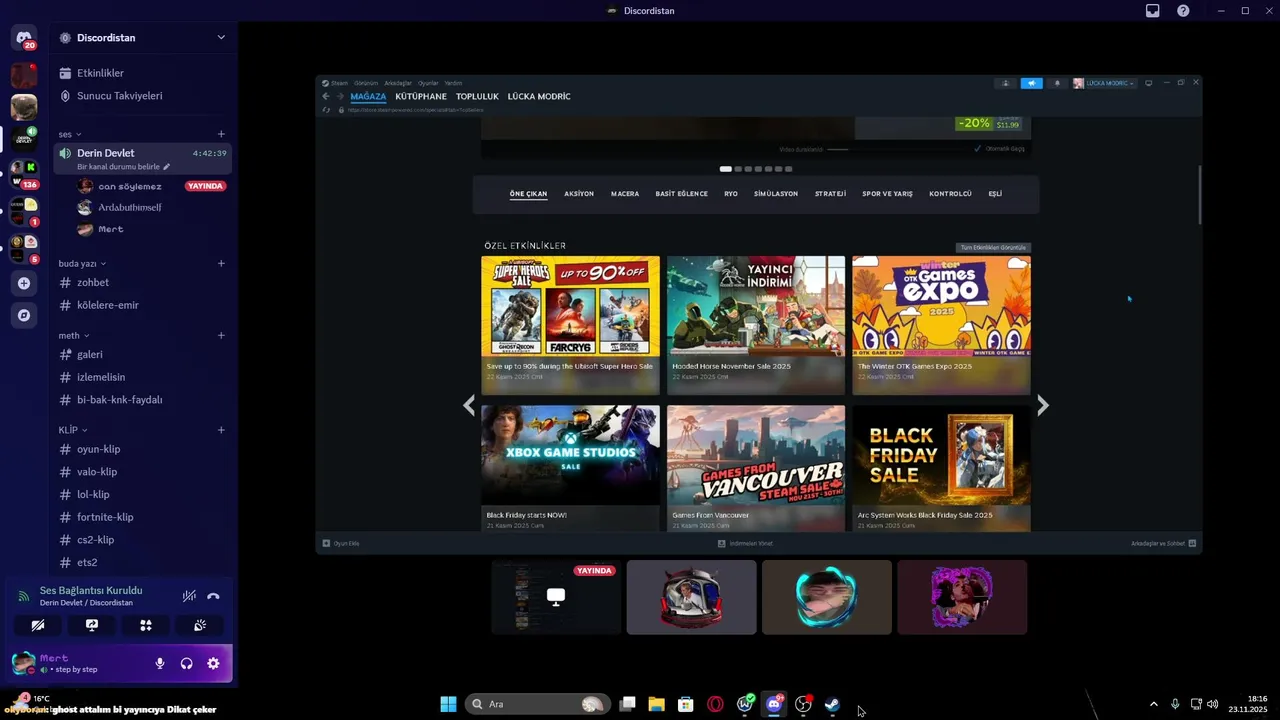The width and height of the screenshot is (1280, 720).
Task: Reload the Steam store page
Action: pyautogui.click(x=326, y=109)
